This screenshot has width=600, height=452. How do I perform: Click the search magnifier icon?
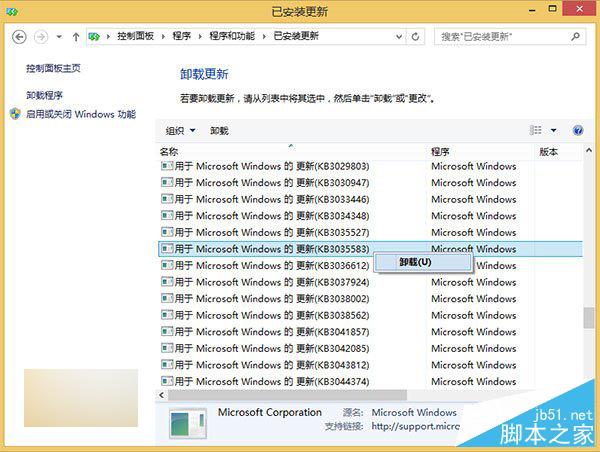pos(575,37)
